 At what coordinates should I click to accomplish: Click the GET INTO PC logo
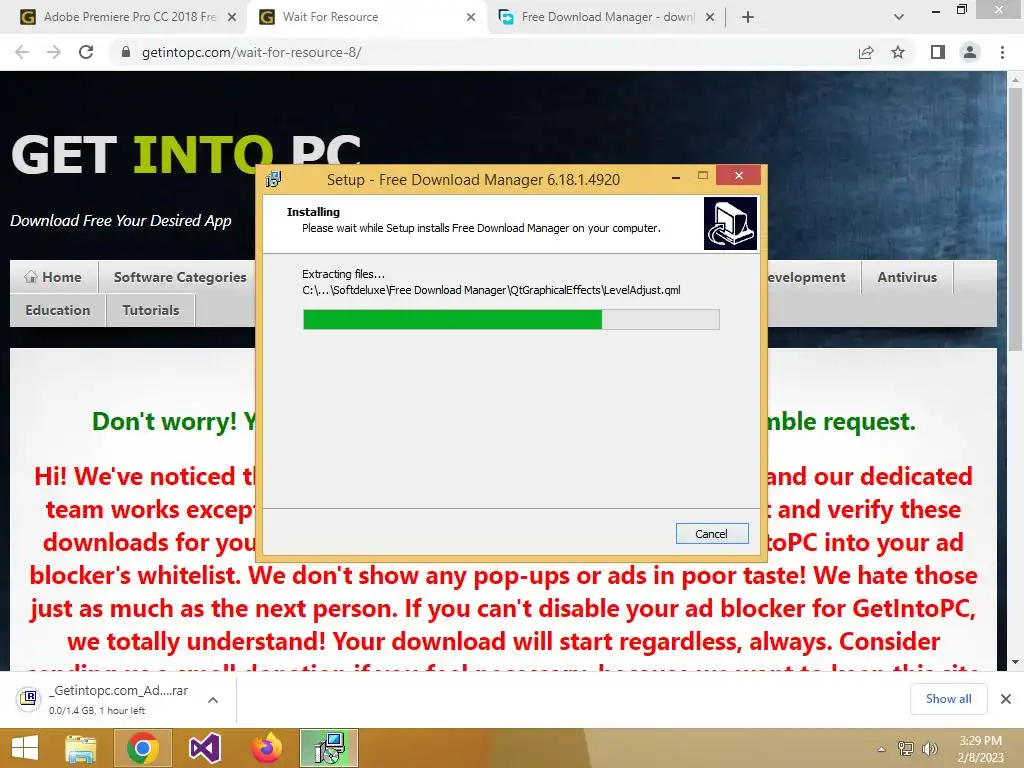point(185,155)
